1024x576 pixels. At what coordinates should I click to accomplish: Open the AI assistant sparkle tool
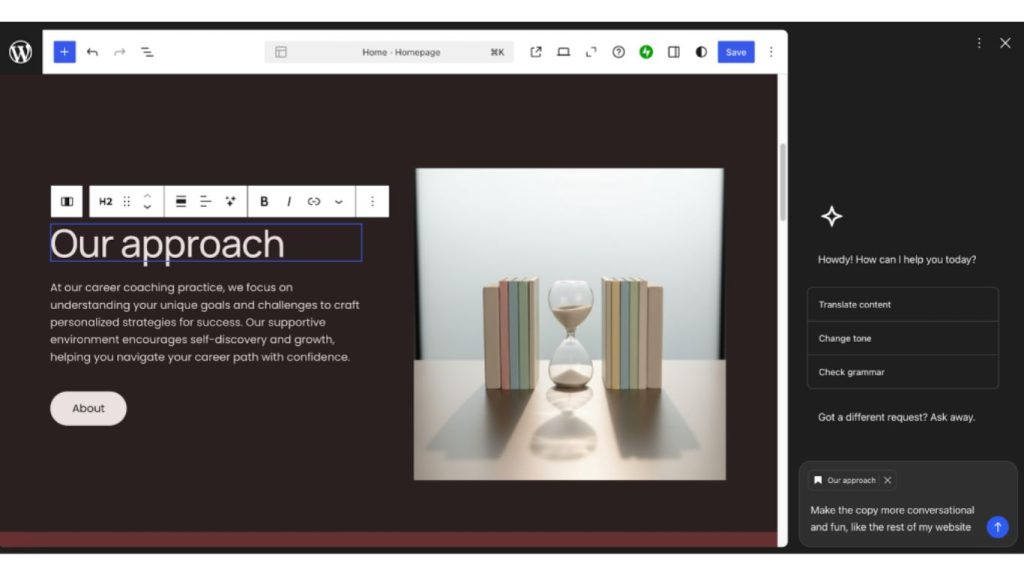click(230, 201)
